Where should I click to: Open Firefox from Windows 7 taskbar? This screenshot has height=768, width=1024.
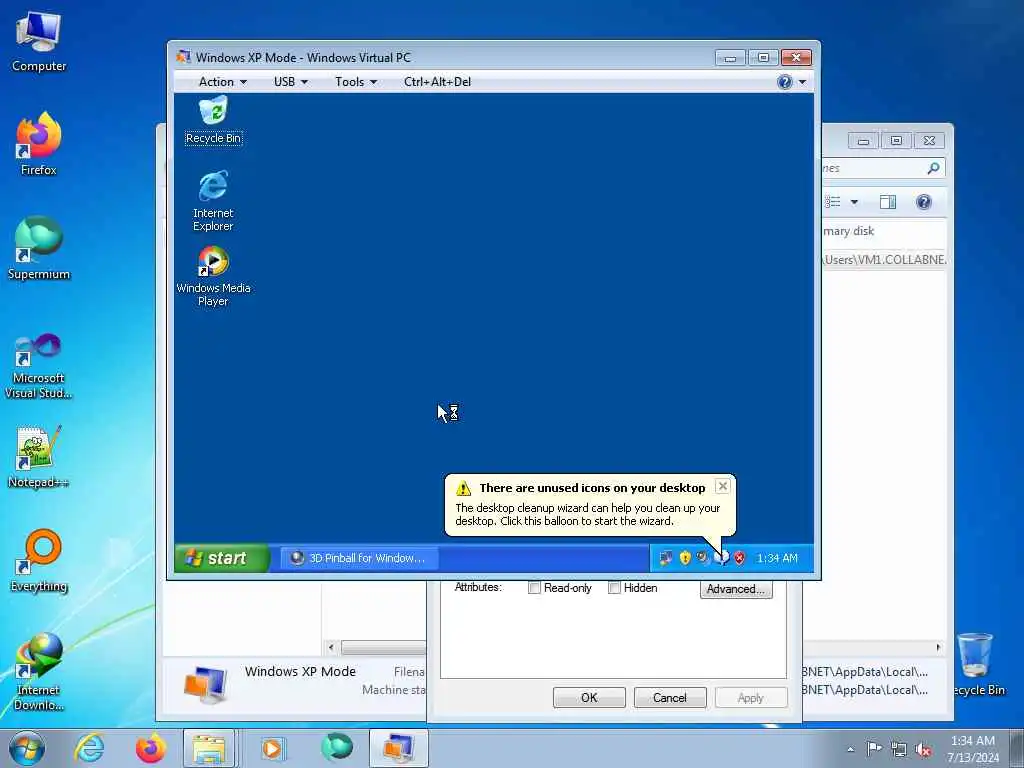[150, 748]
